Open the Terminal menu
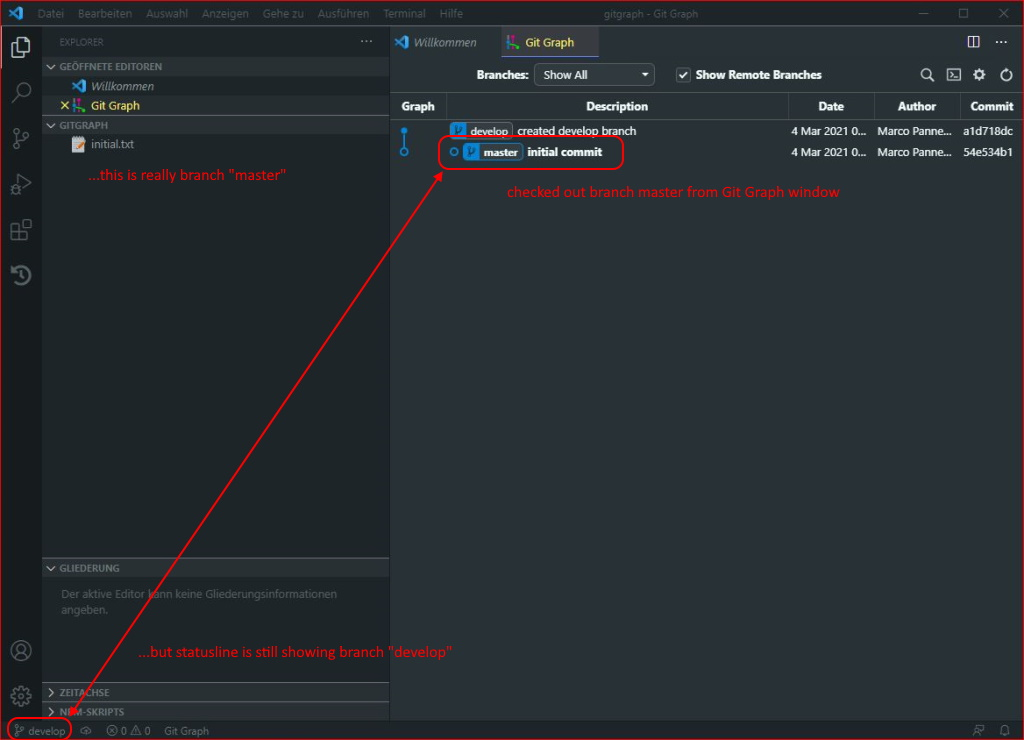The height and width of the screenshot is (740, 1024). coord(404,13)
